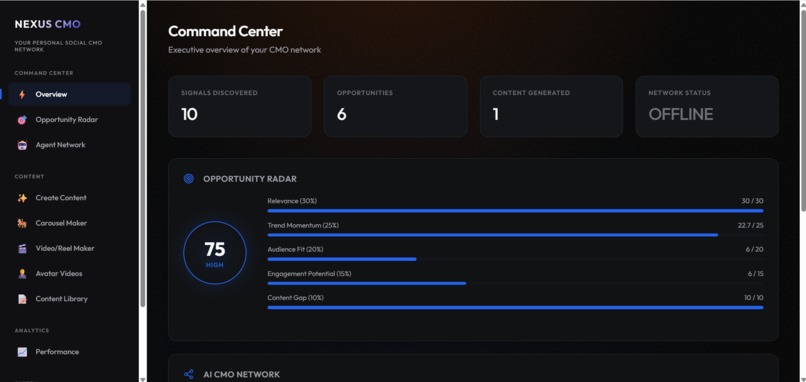
Task: Click the sidebar vertical scrollbar
Action: coord(142,159)
